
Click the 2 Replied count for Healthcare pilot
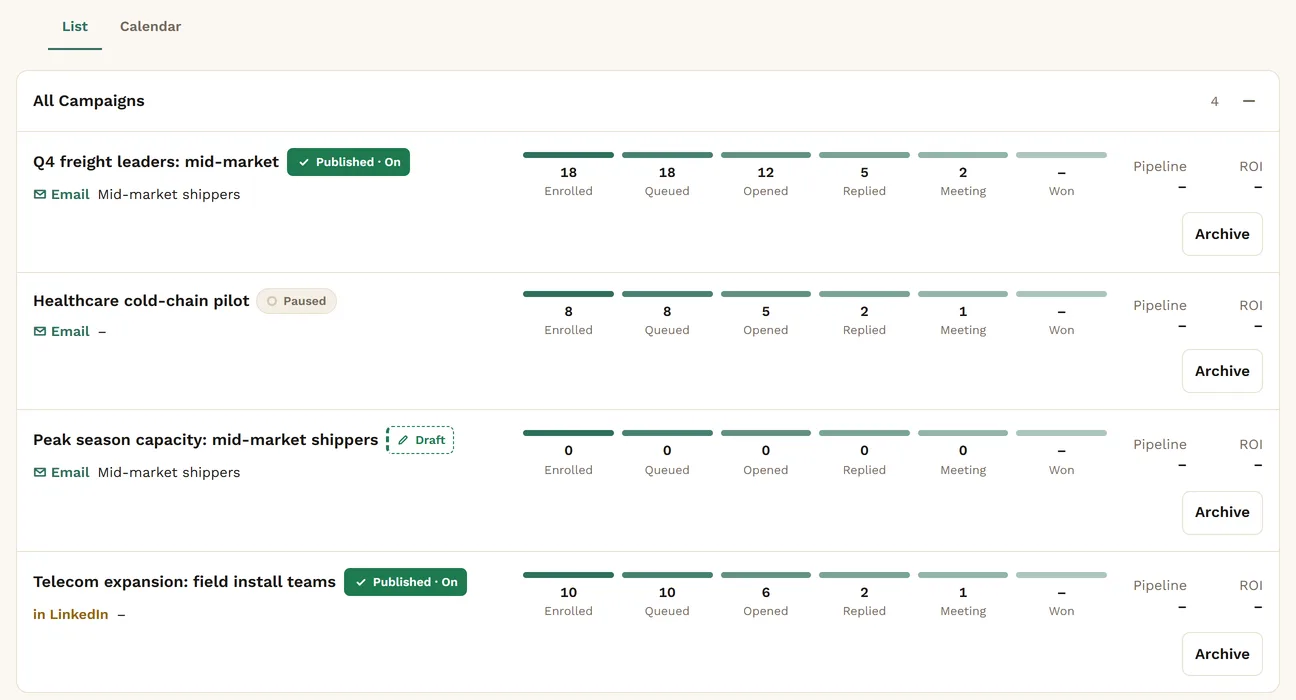(864, 312)
